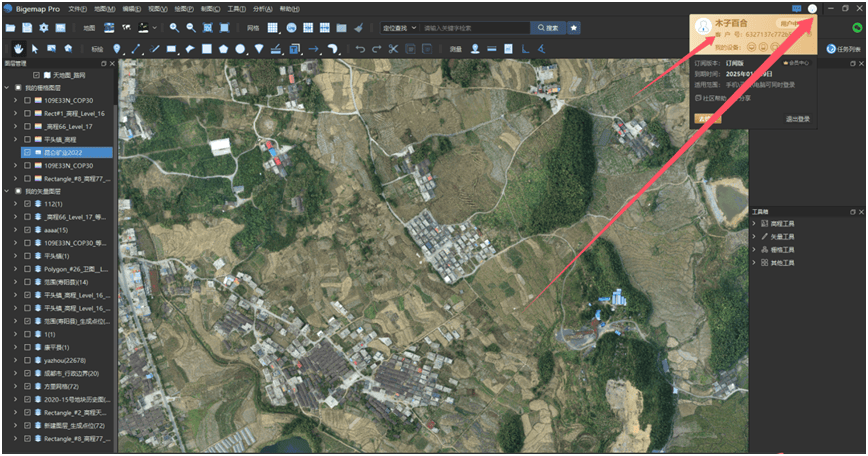The height and width of the screenshot is (456, 868).
Task: Click the zoom in magnifier icon
Action: pos(174,28)
